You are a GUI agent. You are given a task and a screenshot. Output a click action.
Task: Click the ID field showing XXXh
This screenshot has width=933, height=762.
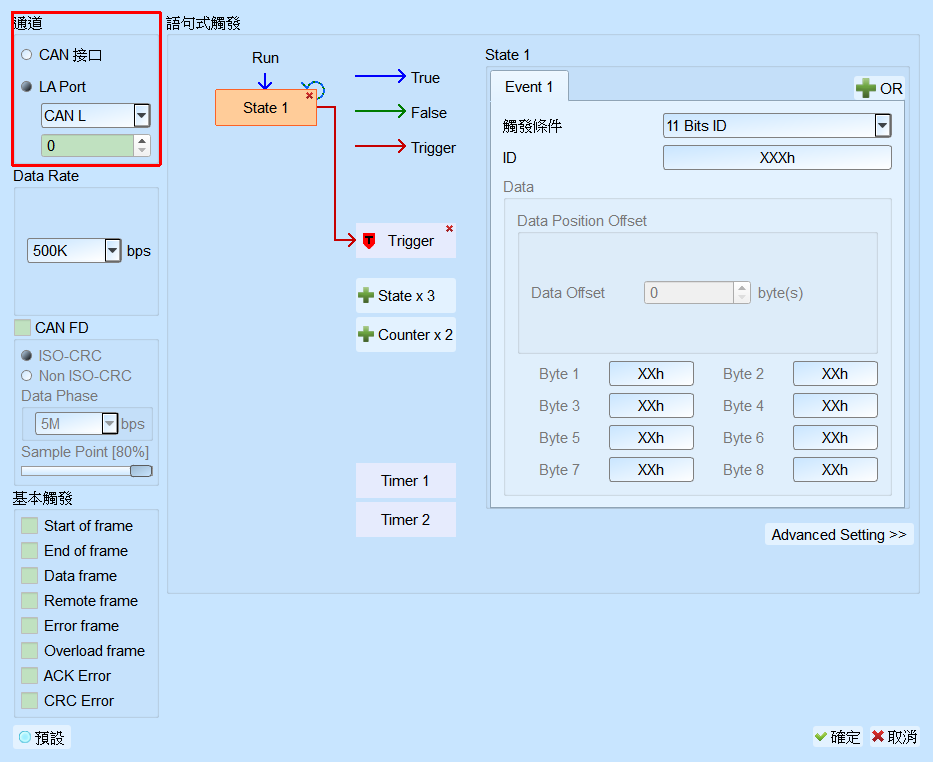777,158
